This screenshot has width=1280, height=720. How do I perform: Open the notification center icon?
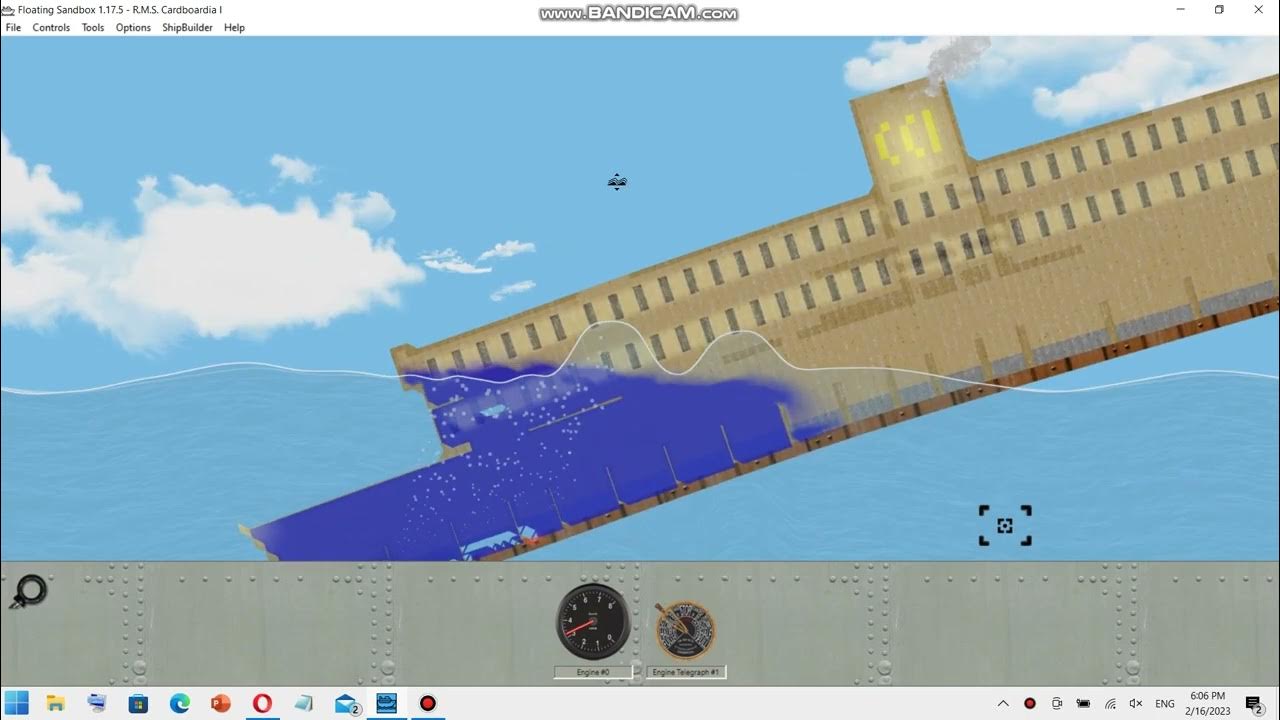[x=1254, y=704]
